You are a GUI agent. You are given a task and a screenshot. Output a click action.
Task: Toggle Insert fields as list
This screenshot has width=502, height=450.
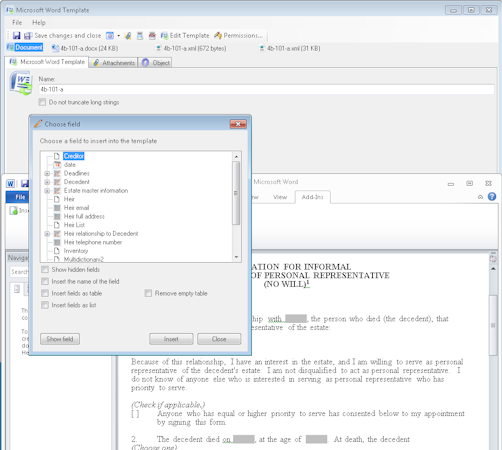point(45,305)
